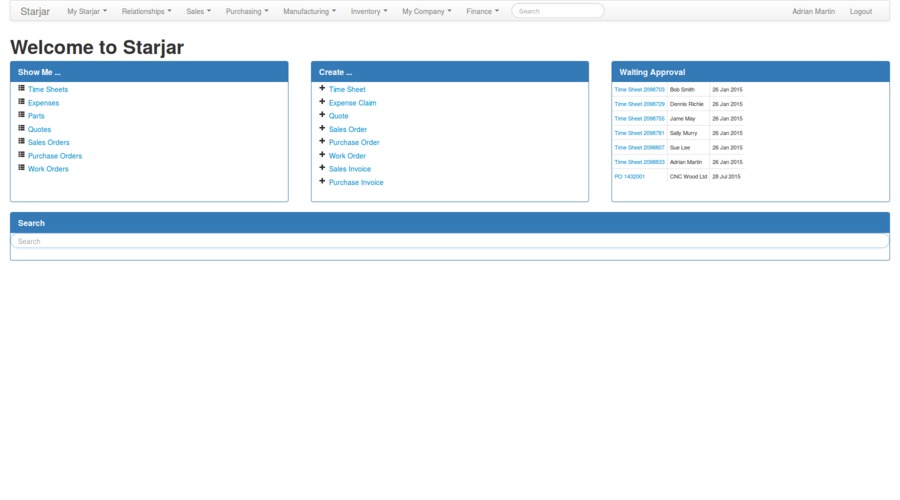Click the "CNC Wood Ltd" cell
The height and width of the screenshot is (500, 900).
coord(688,177)
